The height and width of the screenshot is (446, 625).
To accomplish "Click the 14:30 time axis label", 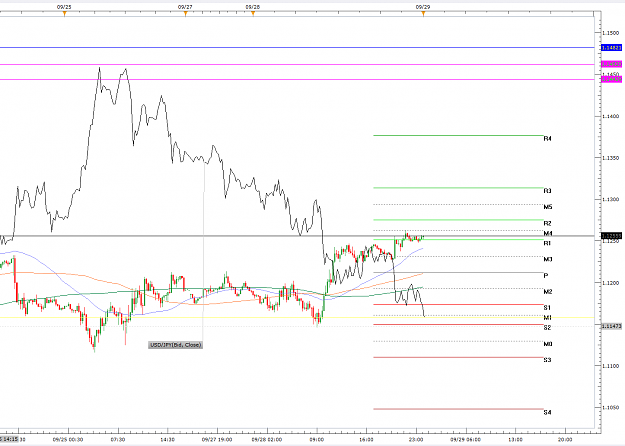I will coord(167,440).
